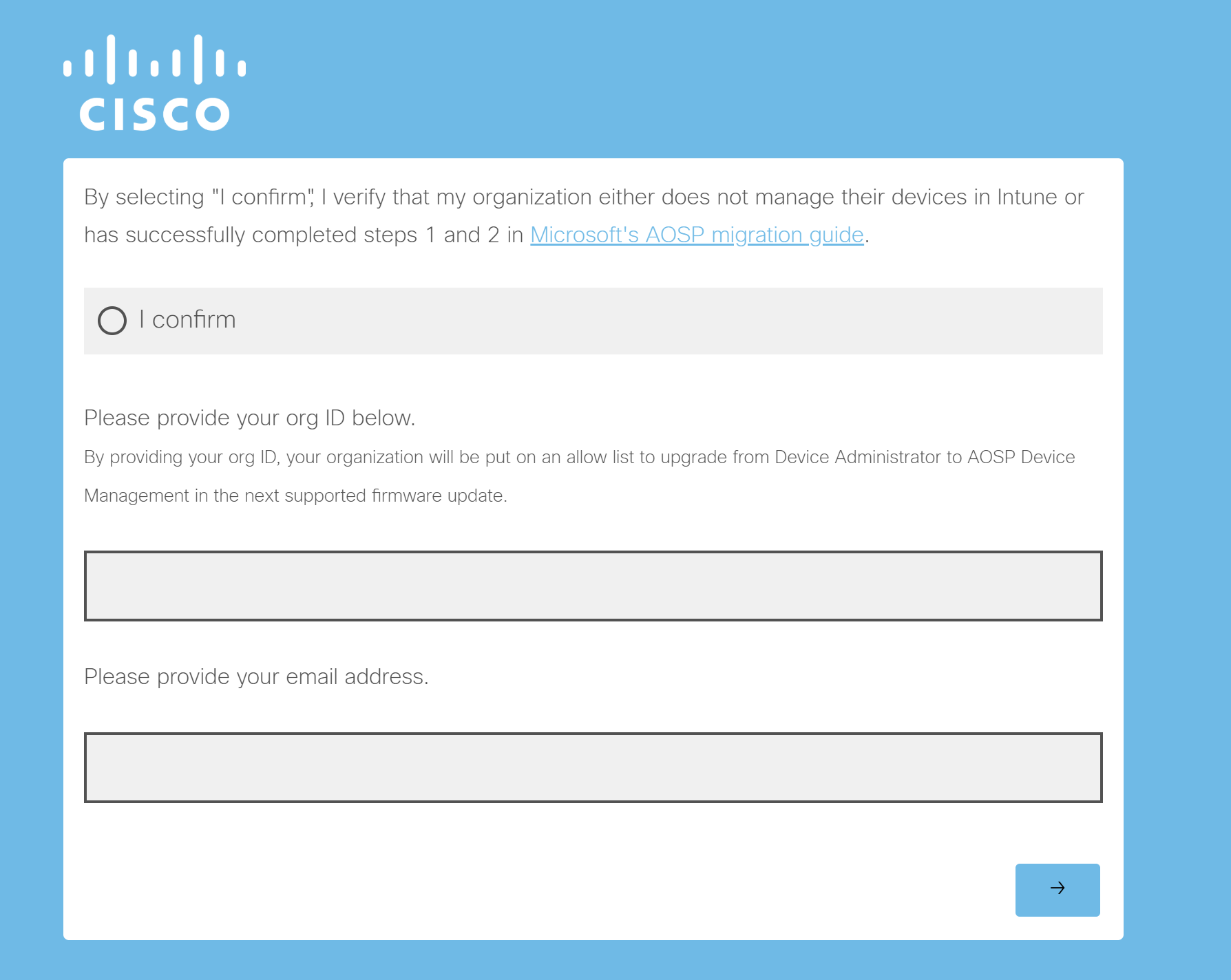Viewport: 1231px width, 980px height.
Task: Click the CISCO wordmark text
Action: click(x=155, y=114)
